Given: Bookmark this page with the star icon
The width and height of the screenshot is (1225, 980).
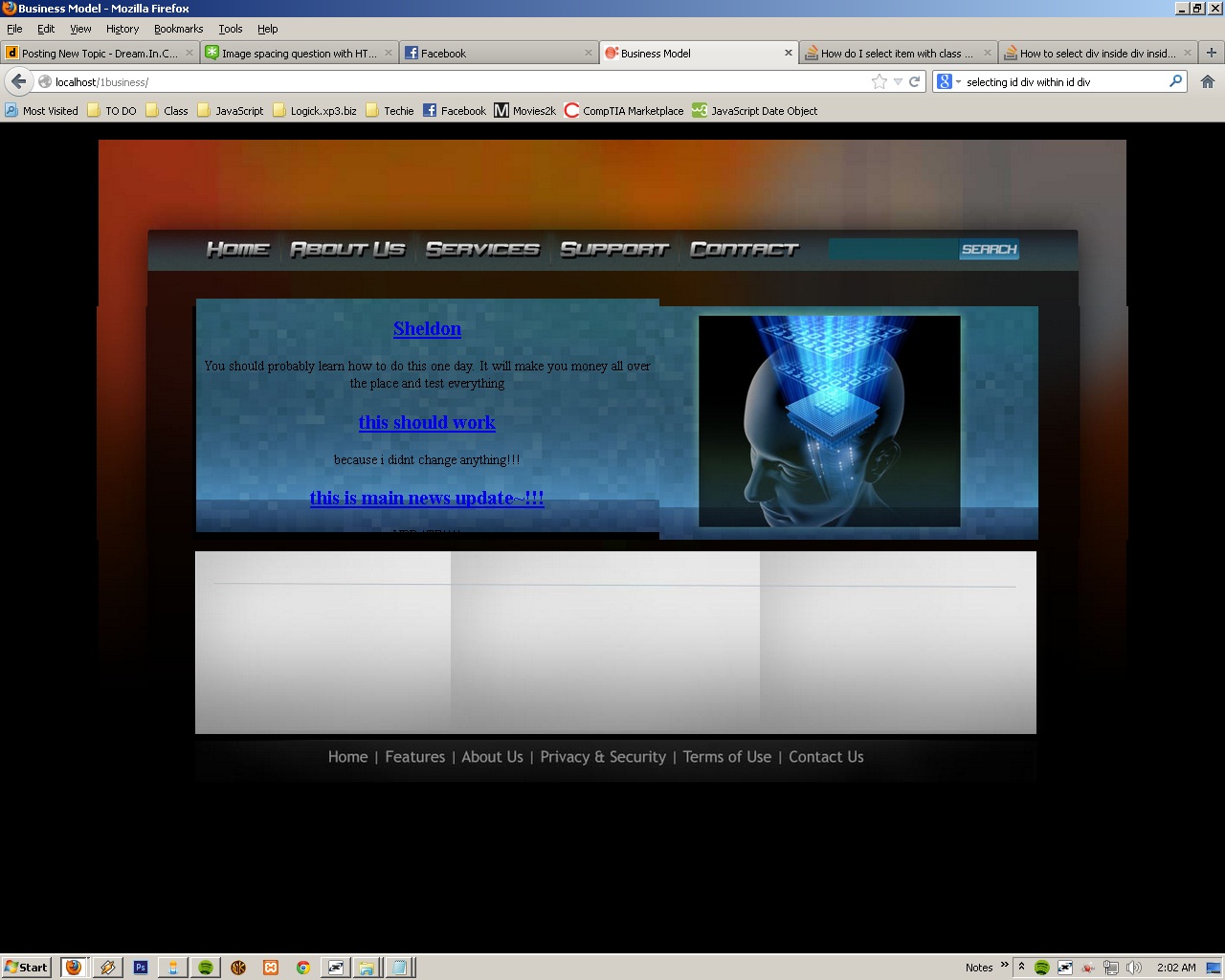Looking at the screenshot, I should pyautogui.click(x=880, y=82).
